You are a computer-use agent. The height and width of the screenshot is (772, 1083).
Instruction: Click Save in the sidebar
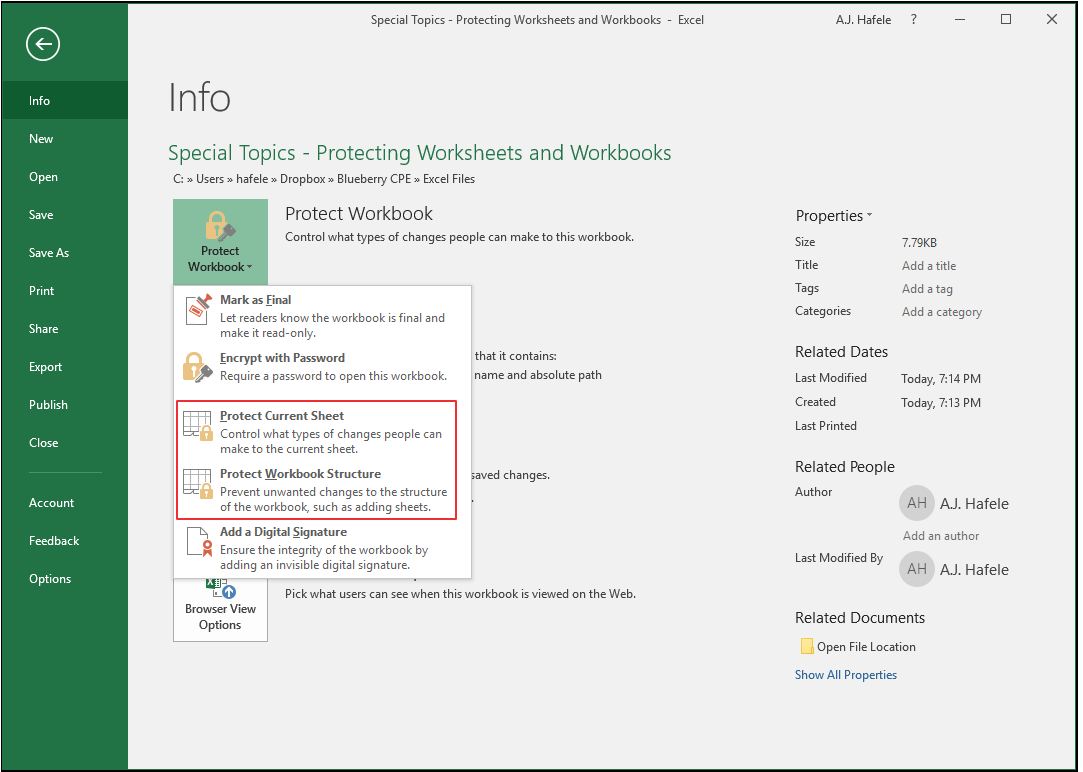click(64, 215)
